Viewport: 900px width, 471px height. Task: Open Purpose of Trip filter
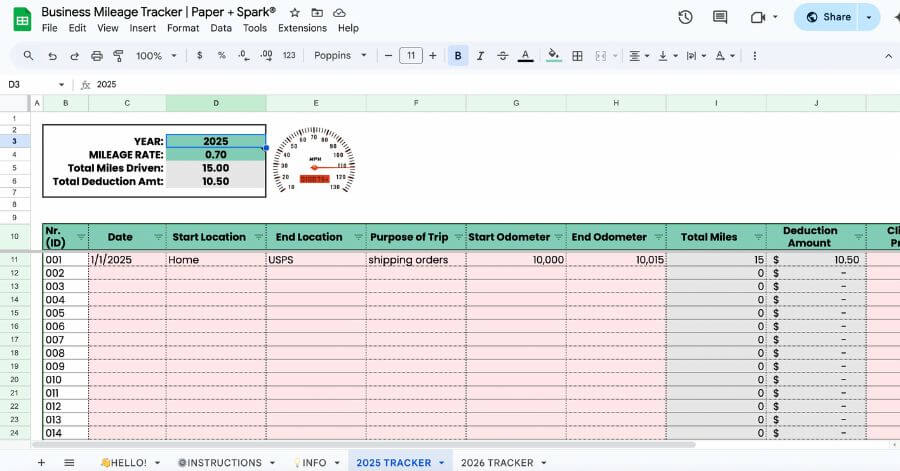click(x=458, y=237)
